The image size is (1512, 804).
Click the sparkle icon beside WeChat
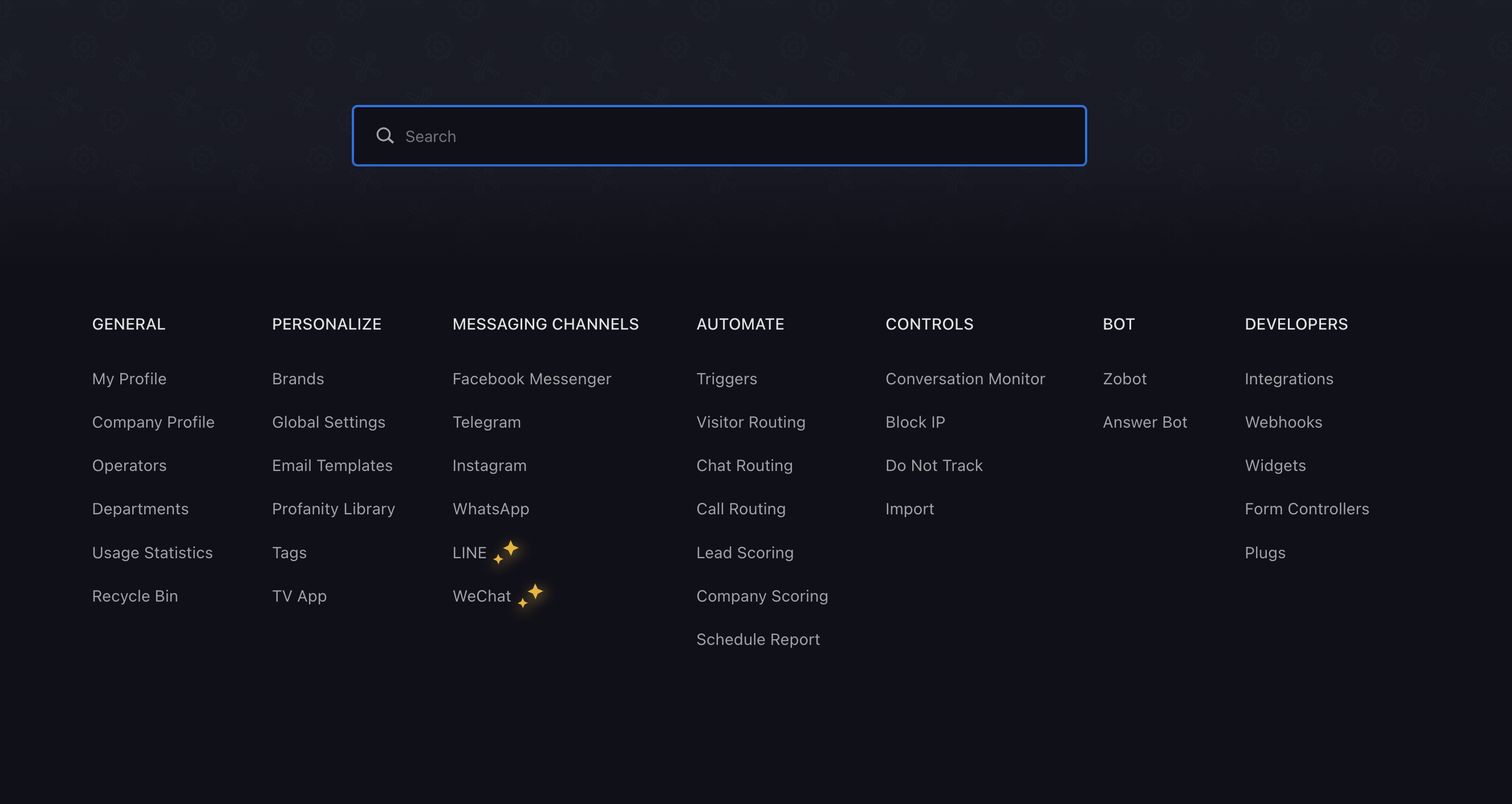click(x=531, y=595)
